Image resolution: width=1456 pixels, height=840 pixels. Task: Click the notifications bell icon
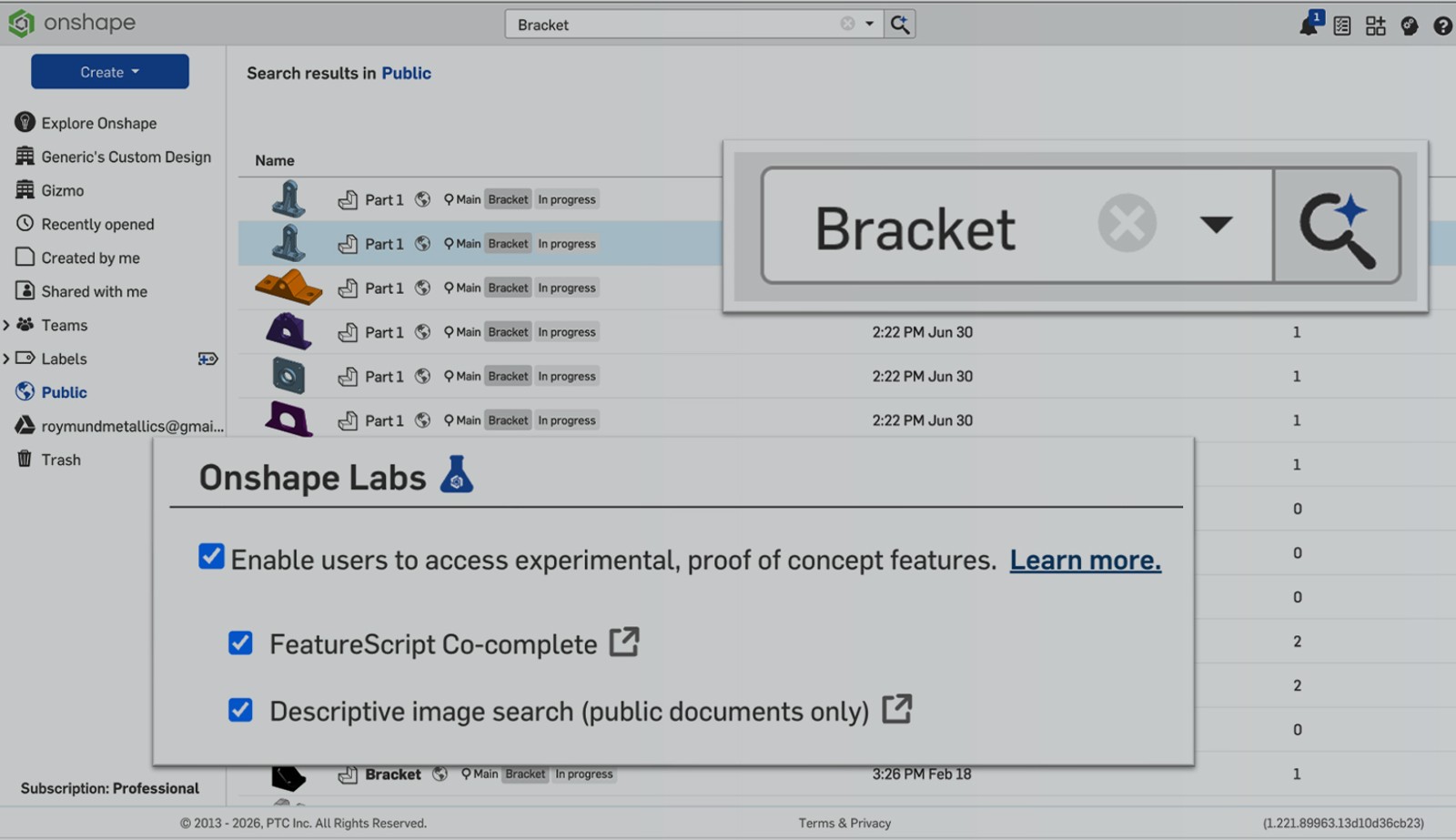(1309, 24)
